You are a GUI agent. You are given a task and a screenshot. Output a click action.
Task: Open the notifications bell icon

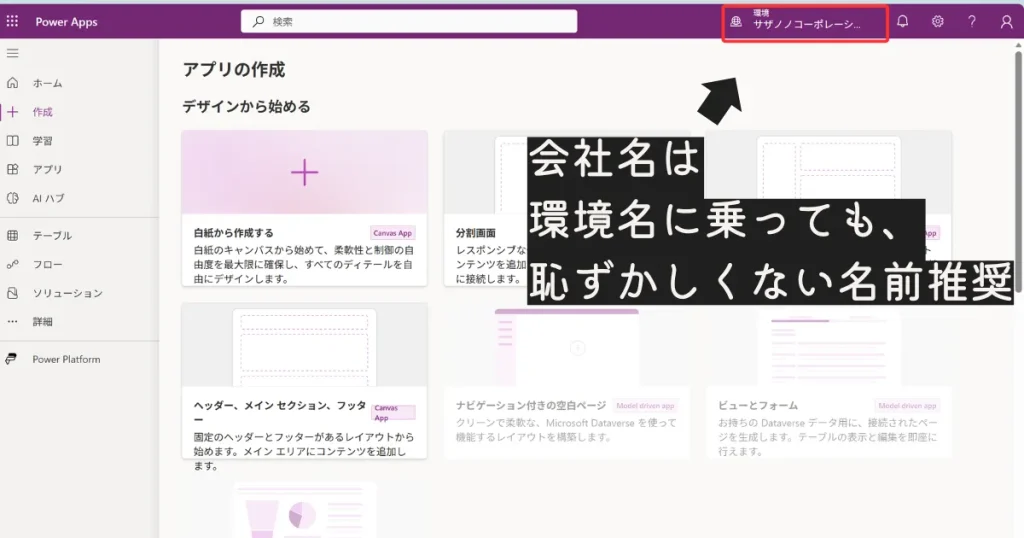pyautogui.click(x=902, y=21)
